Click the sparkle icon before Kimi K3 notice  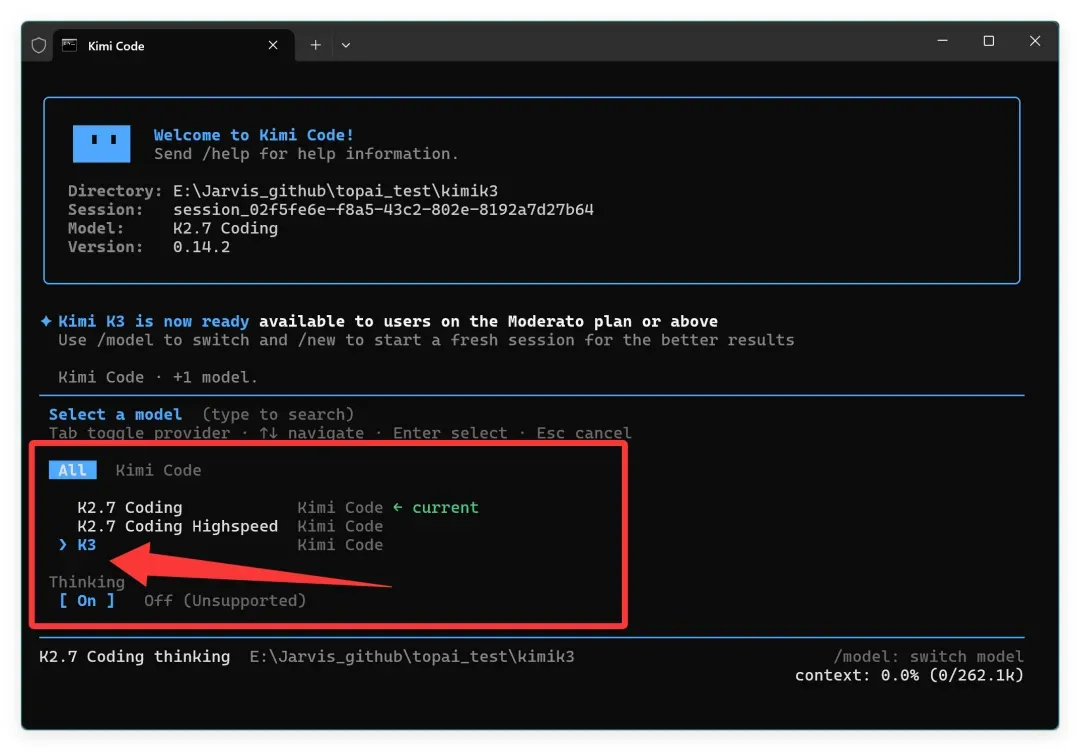[x=46, y=321]
